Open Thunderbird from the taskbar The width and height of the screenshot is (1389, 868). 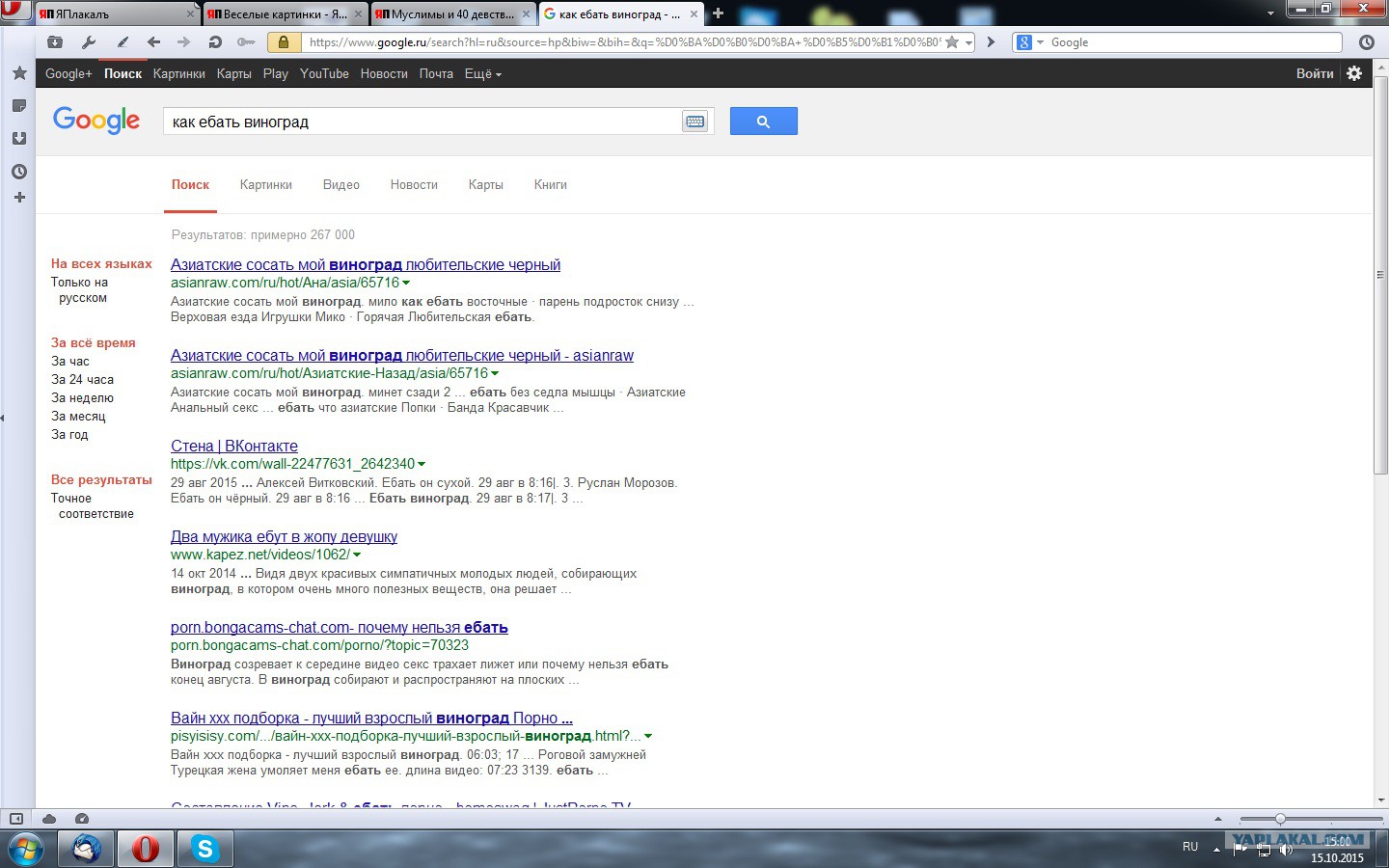87,849
